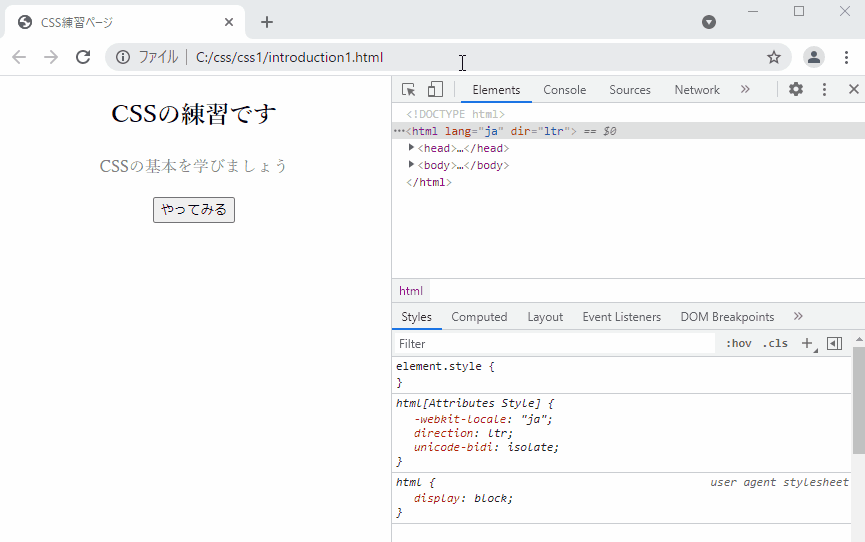Click the html breadcrumb item
Image resolution: width=865 pixels, height=542 pixels.
point(411,291)
